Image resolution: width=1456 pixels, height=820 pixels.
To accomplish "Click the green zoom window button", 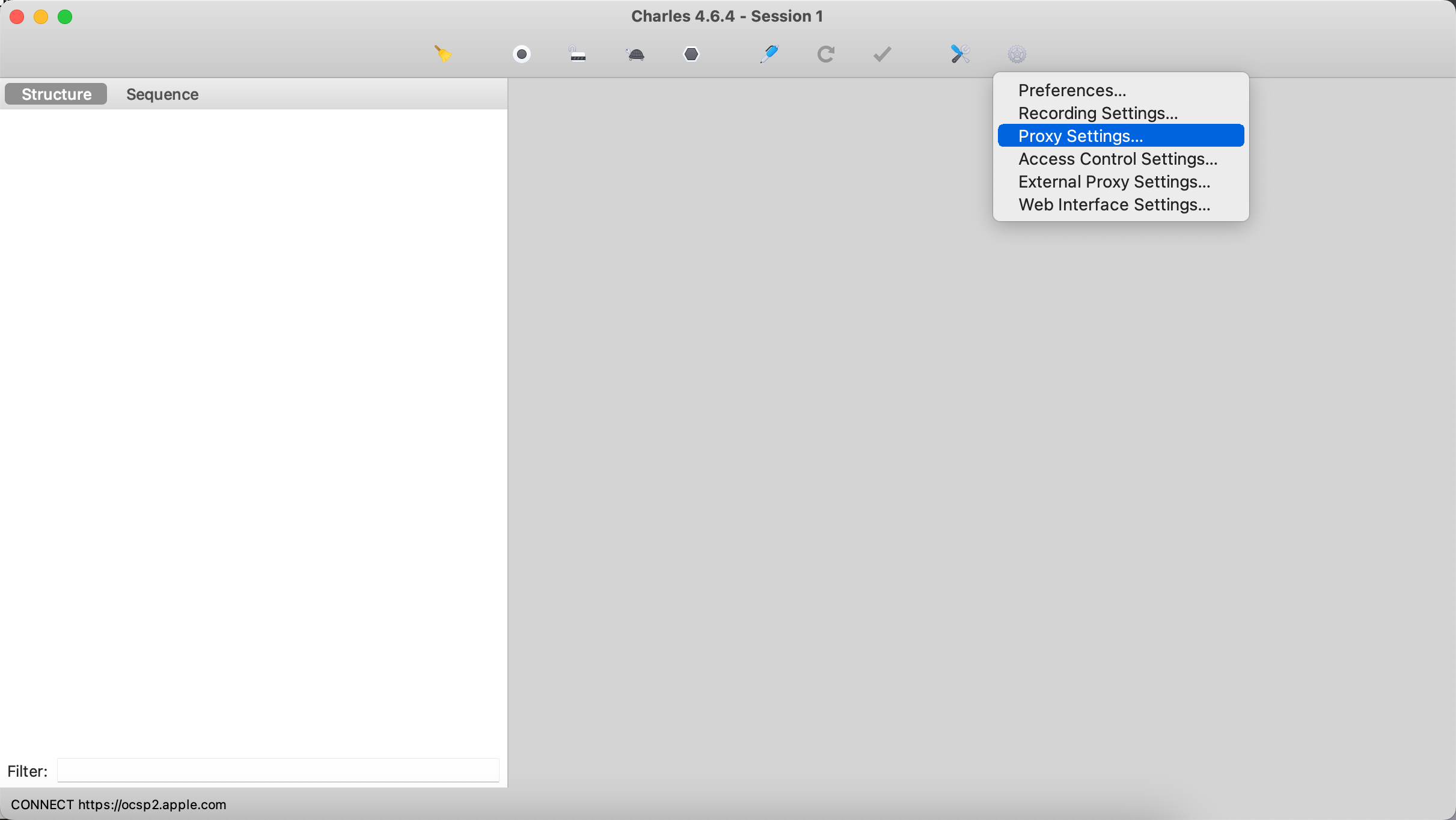I will [x=65, y=17].
